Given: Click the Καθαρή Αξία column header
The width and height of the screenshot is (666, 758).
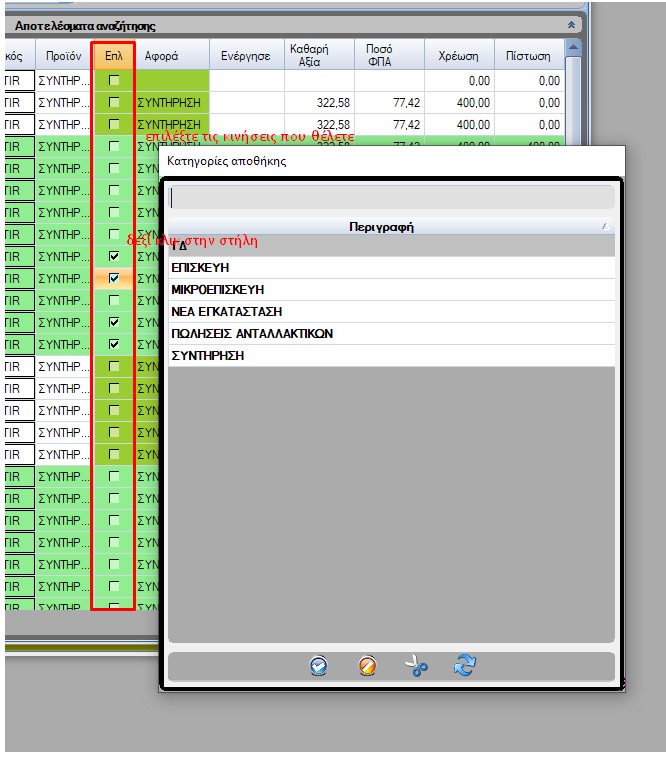Looking at the screenshot, I should click(x=319, y=56).
